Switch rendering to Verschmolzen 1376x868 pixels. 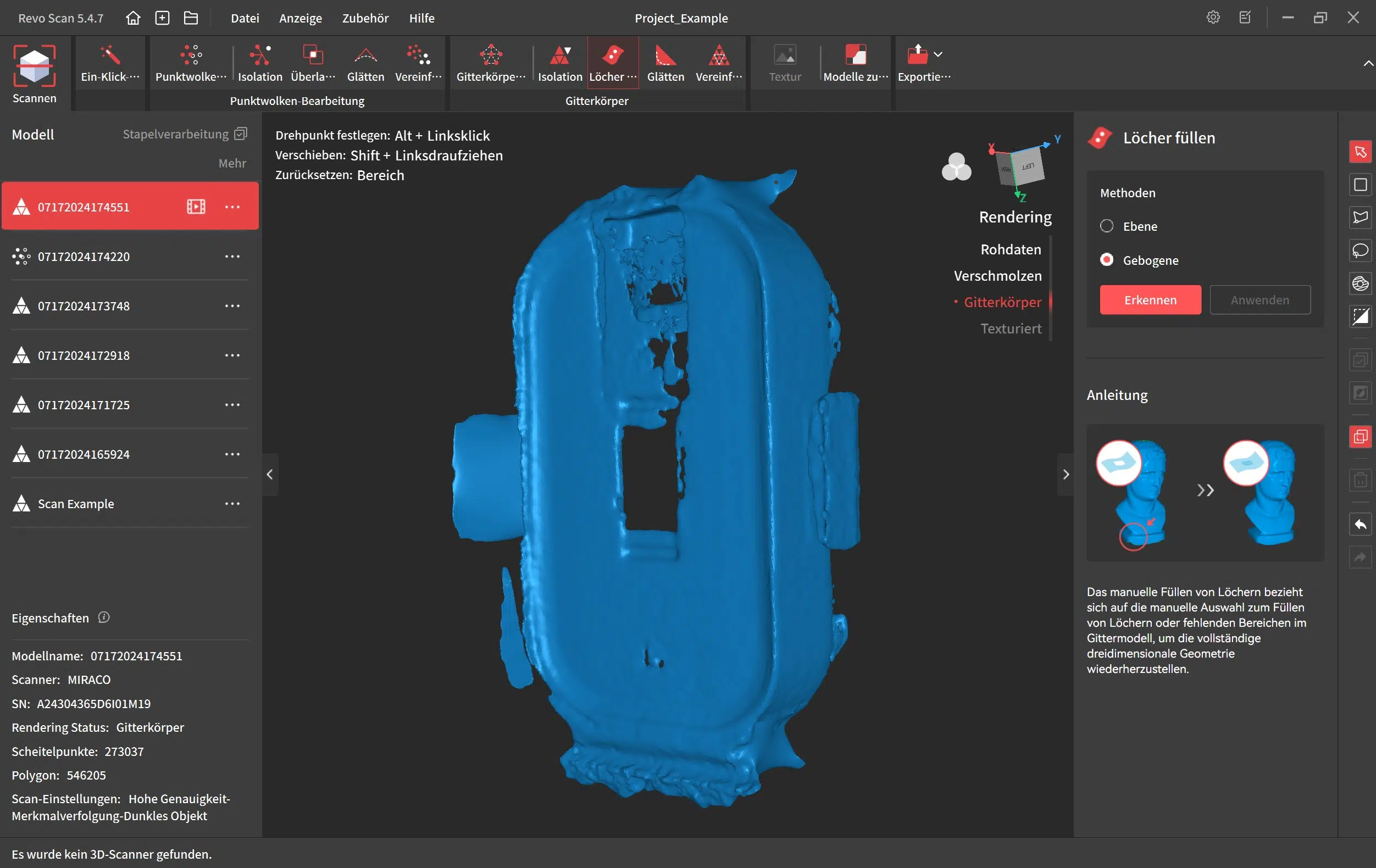point(997,276)
